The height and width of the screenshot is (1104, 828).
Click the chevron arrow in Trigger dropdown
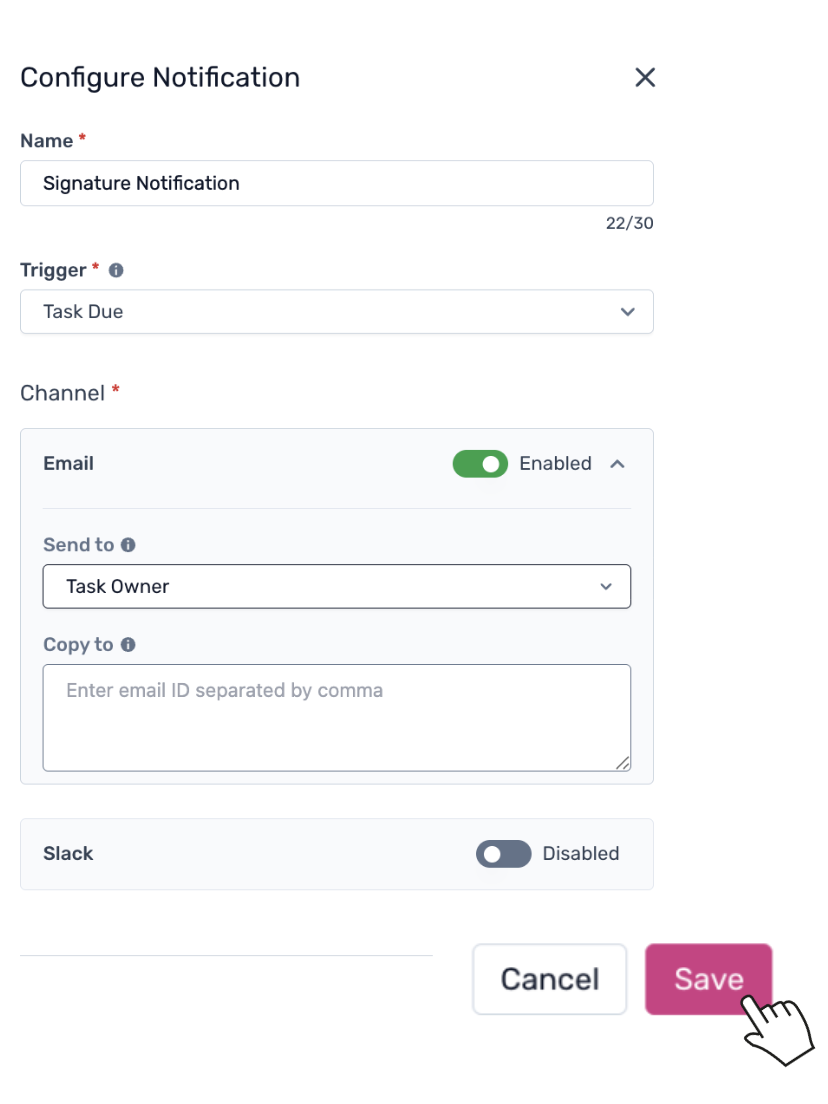(627, 312)
